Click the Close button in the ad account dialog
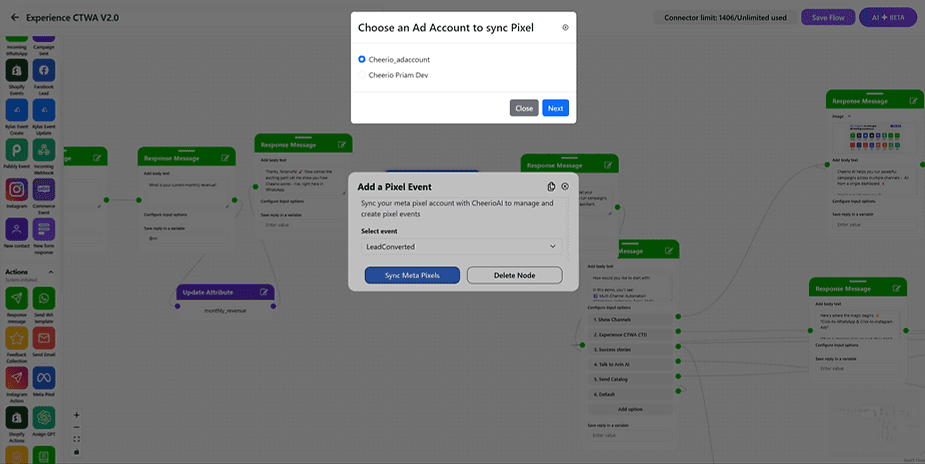The width and height of the screenshot is (925, 464). [524, 108]
